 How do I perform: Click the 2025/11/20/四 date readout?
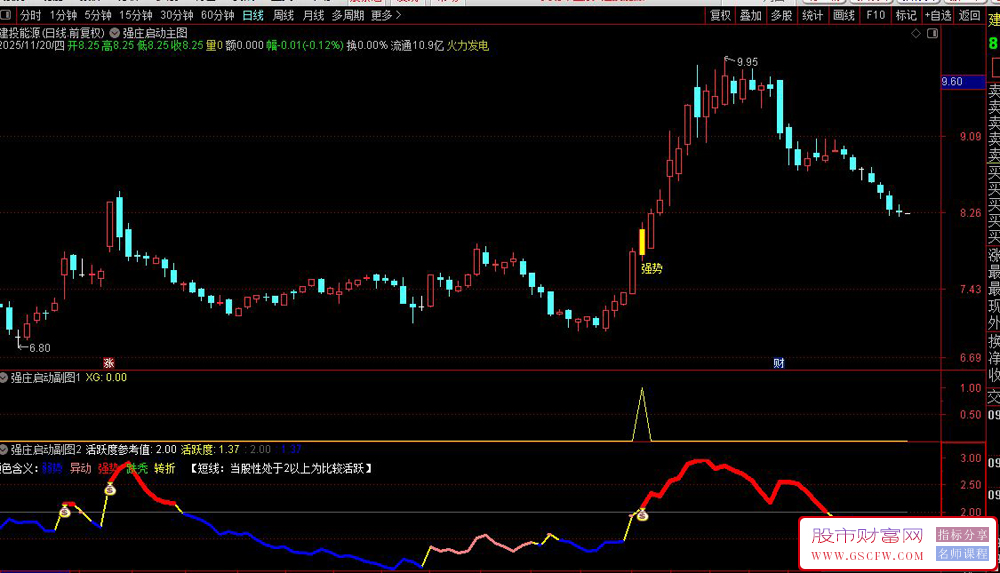(x=32, y=45)
